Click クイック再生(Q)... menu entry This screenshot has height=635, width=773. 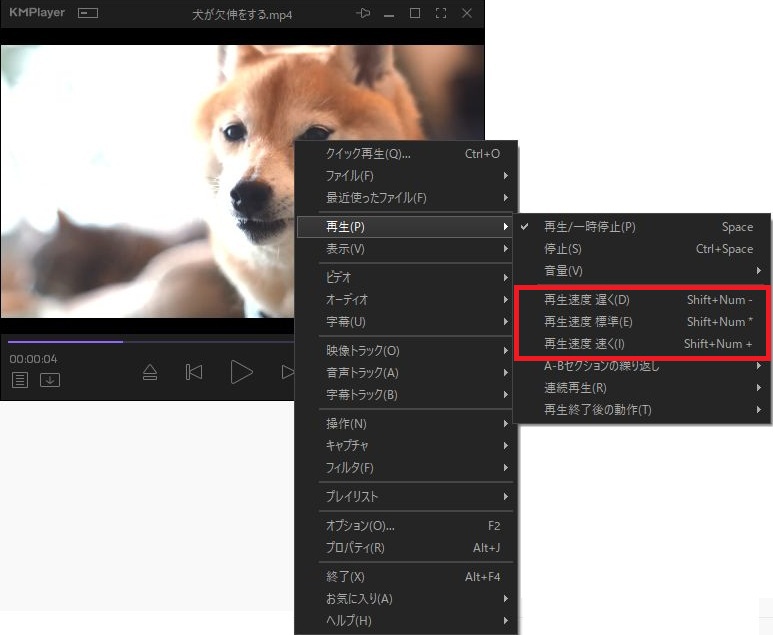(368, 154)
